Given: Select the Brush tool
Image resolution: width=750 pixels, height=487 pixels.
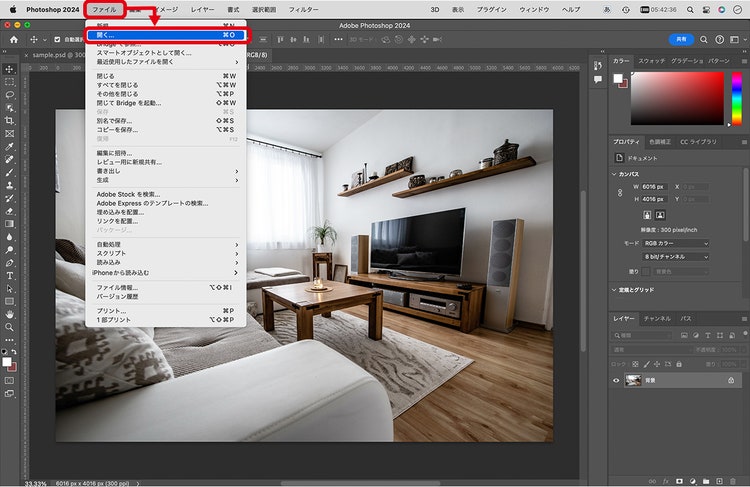Looking at the screenshot, I should pos(9,173).
